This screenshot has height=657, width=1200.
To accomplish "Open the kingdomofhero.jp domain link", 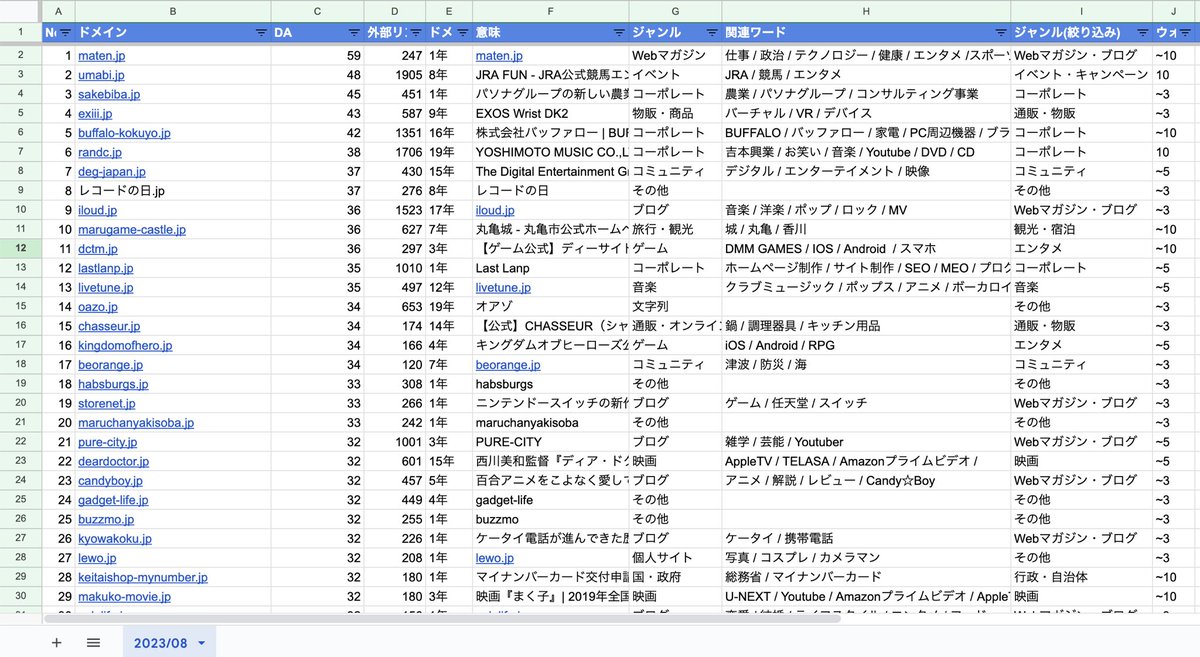I will (x=125, y=346).
